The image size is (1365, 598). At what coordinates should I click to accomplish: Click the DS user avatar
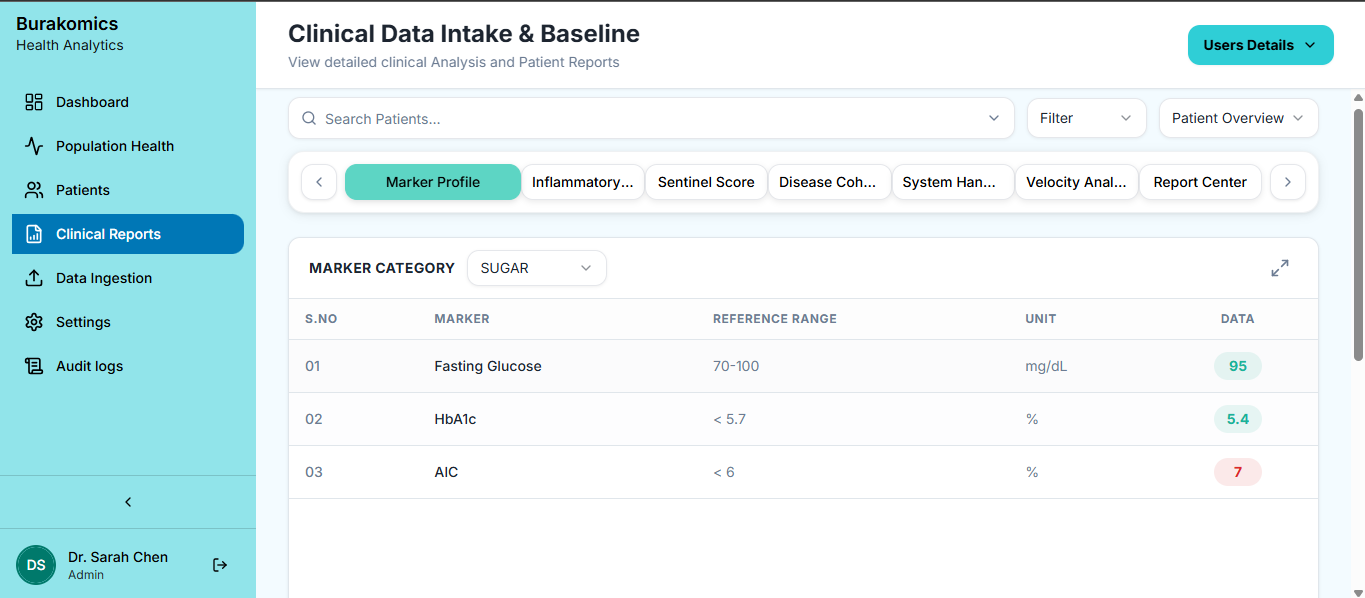36,565
